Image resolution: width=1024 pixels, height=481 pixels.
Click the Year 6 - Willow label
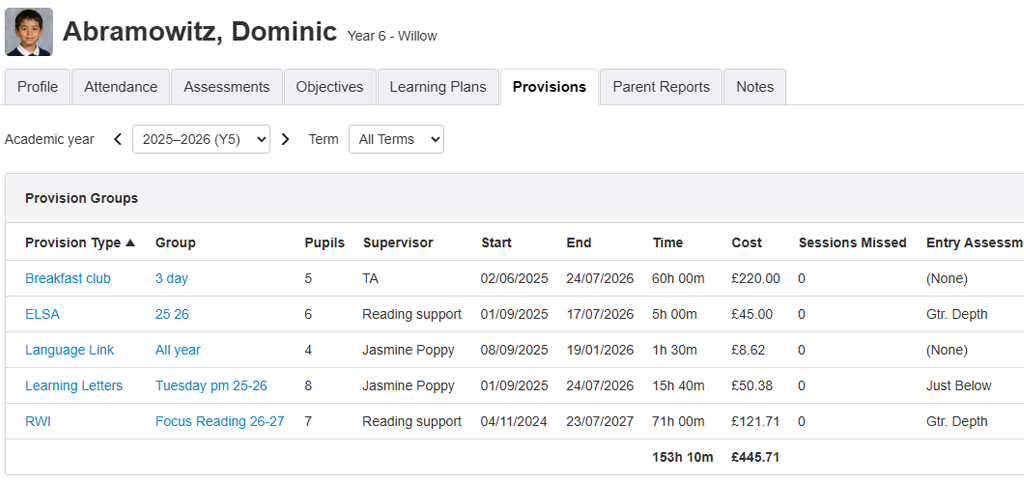(x=392, y=36)
